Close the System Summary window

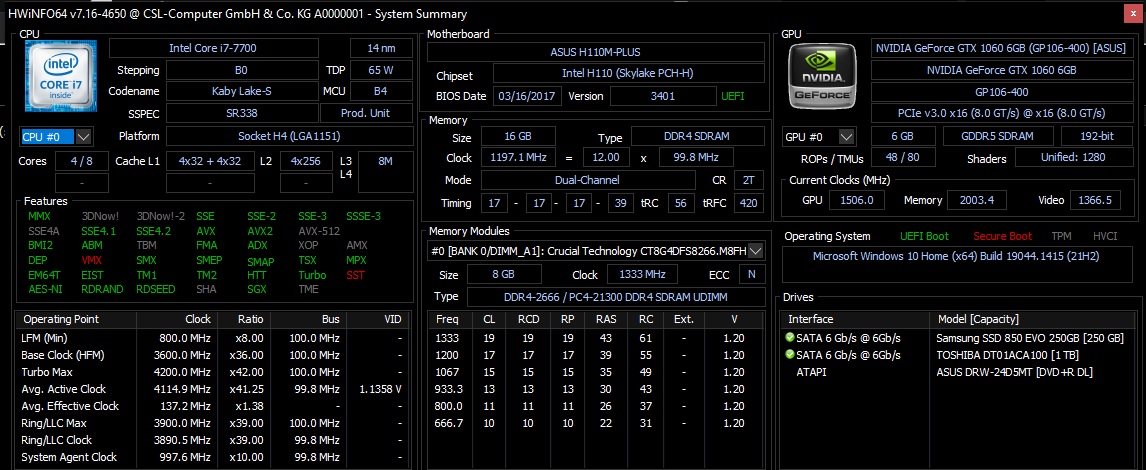1135,13
